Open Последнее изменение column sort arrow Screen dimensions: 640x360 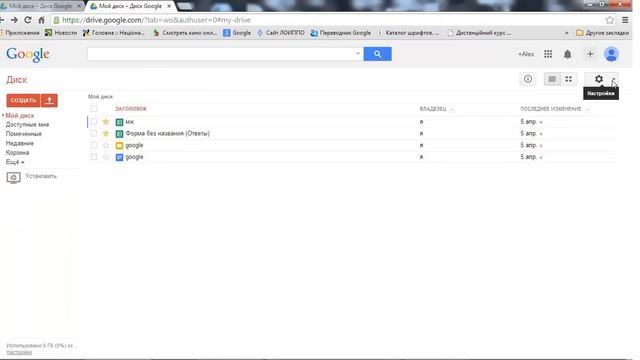(x=587, y=109)
